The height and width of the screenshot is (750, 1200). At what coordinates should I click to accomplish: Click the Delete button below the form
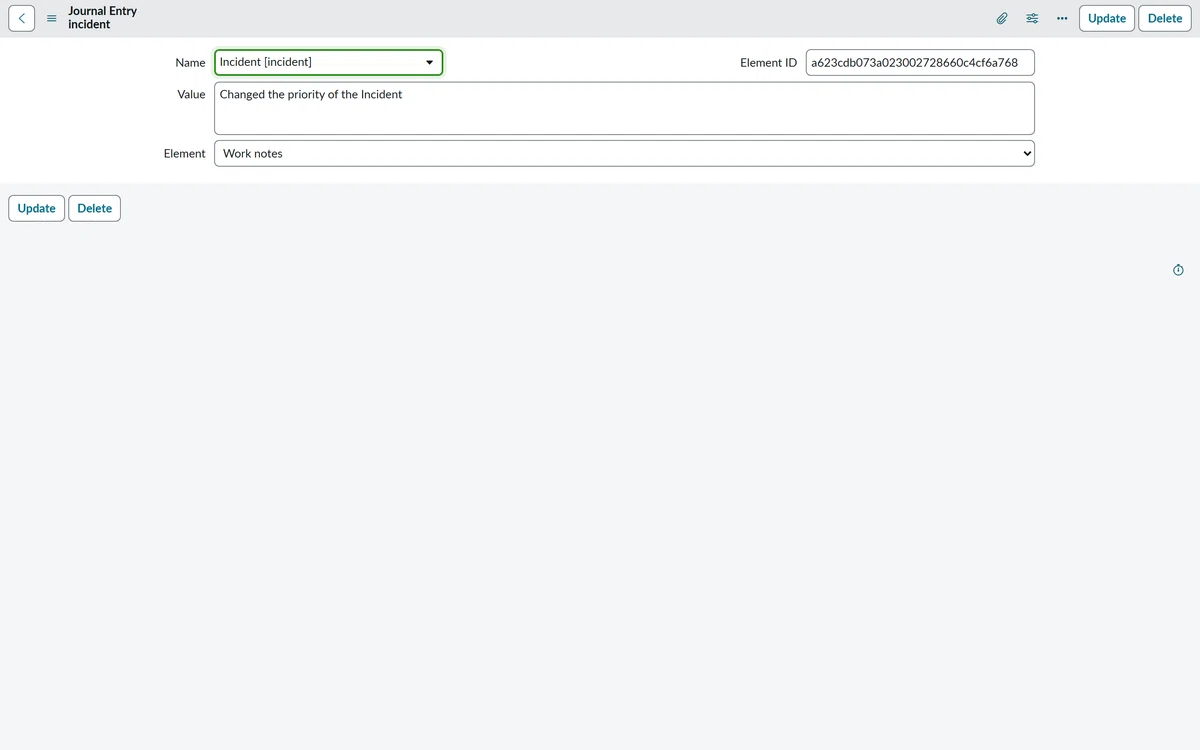[x=95, y=208]
